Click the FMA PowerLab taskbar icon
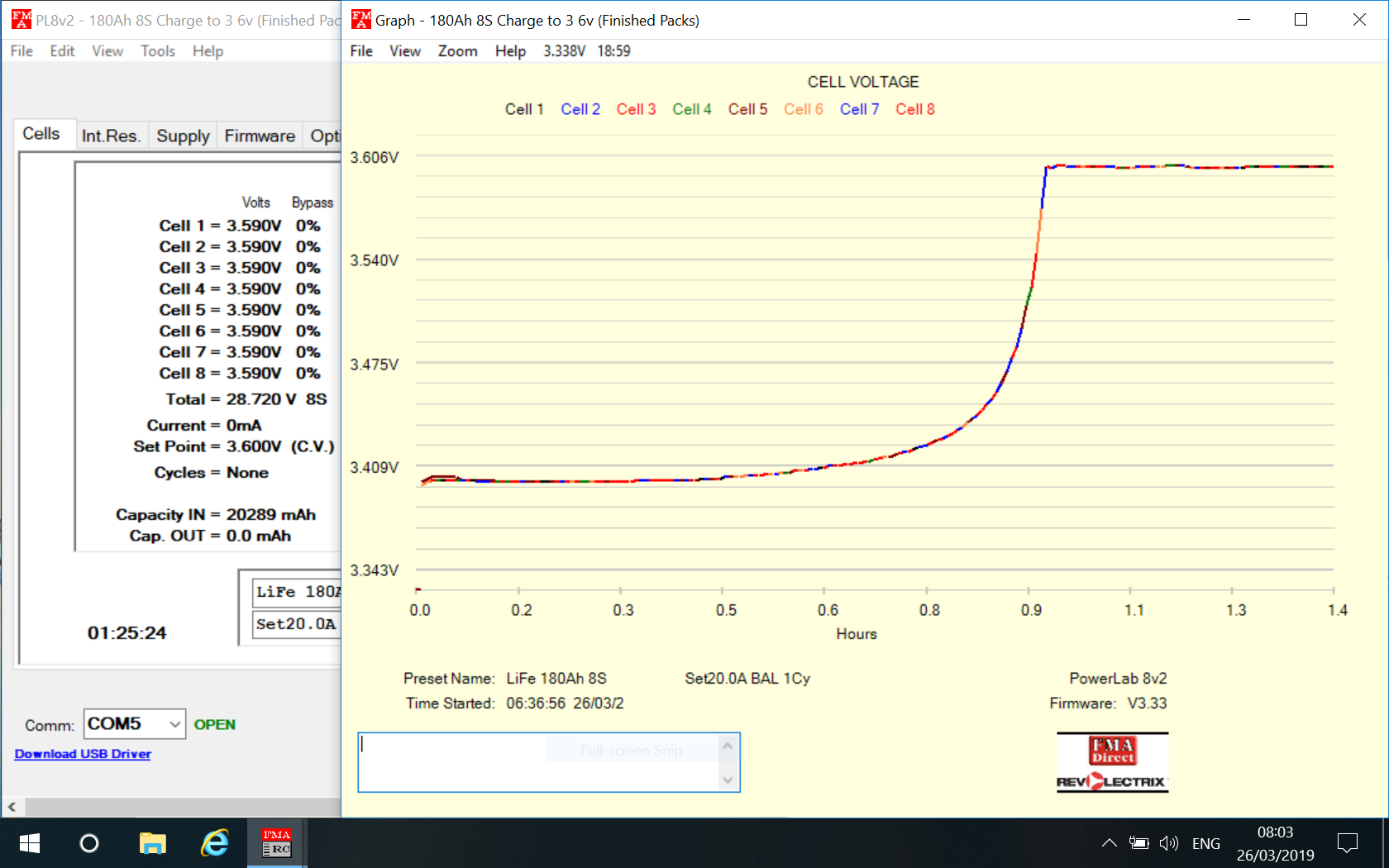The image size is (1389, 868). 276,843
